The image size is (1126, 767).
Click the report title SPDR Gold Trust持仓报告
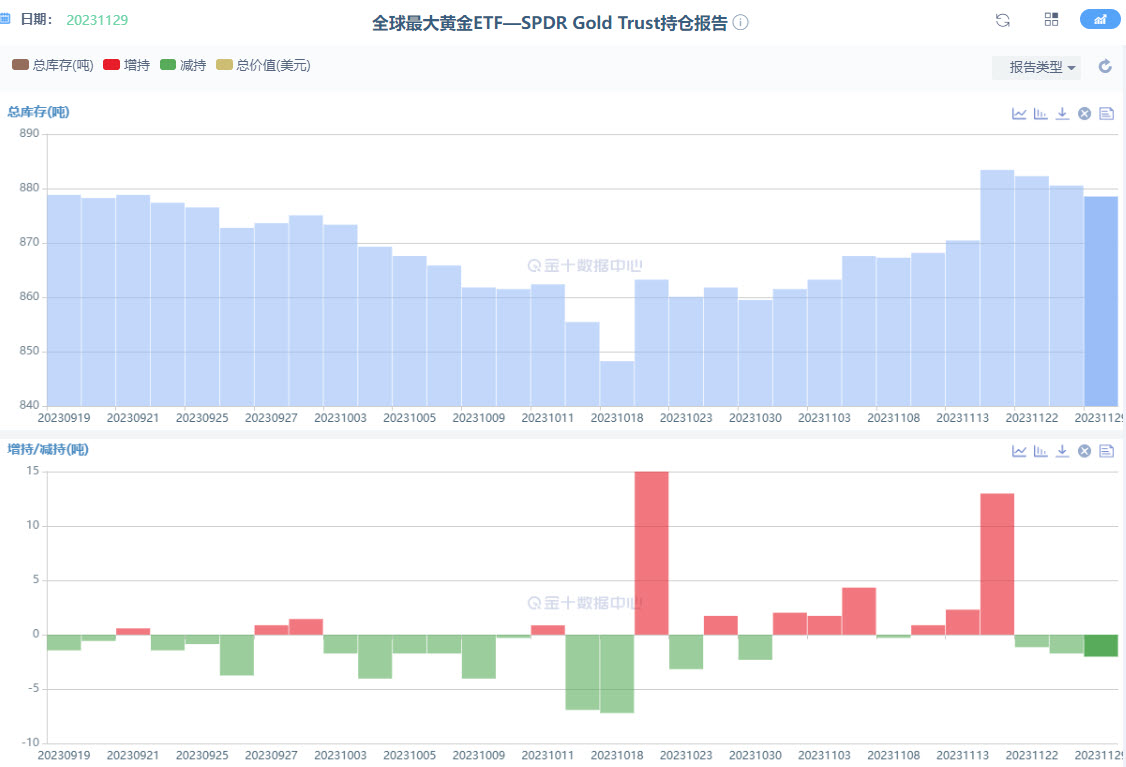tap(550, 23)
